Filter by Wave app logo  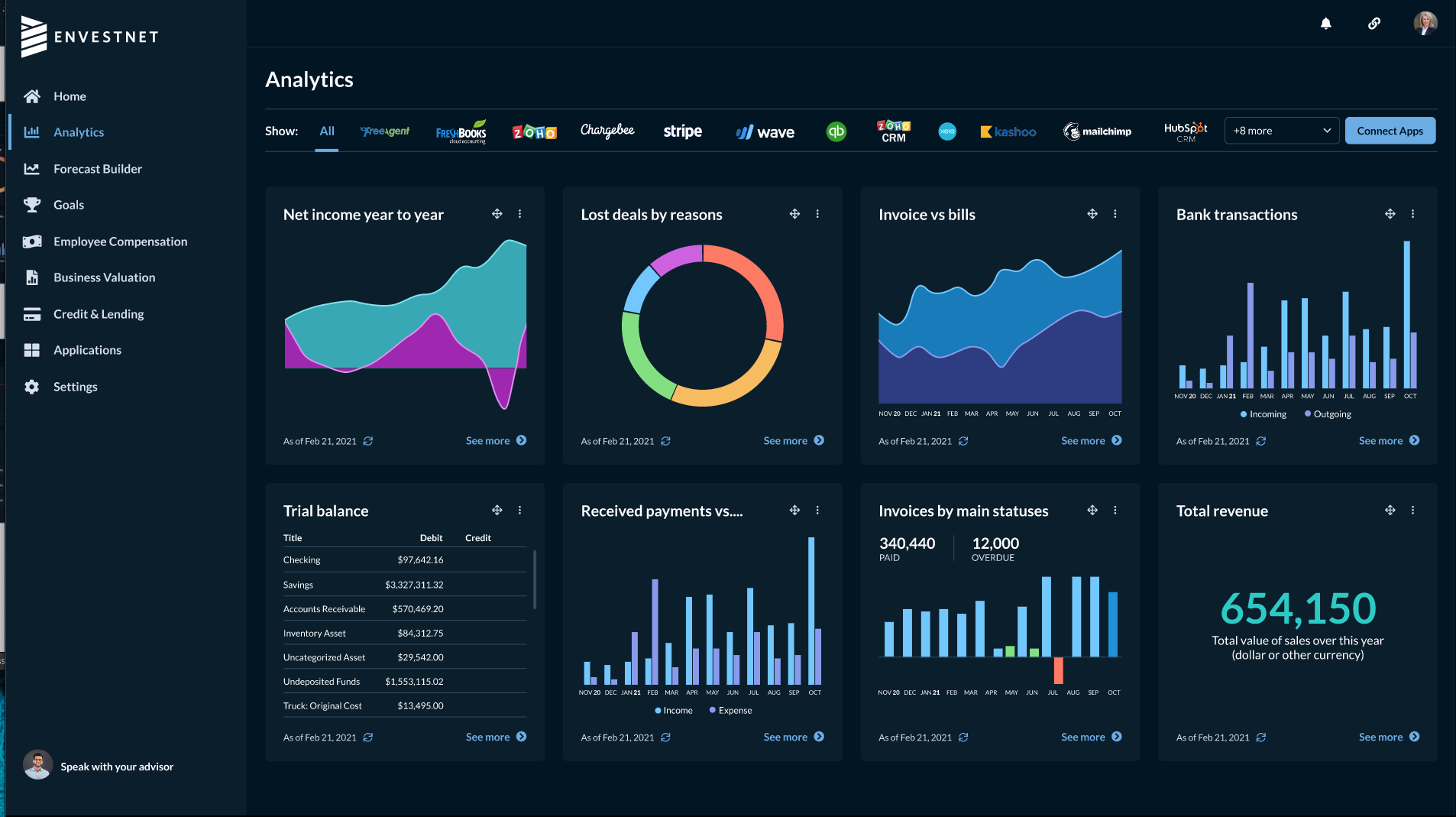[765, 132]
